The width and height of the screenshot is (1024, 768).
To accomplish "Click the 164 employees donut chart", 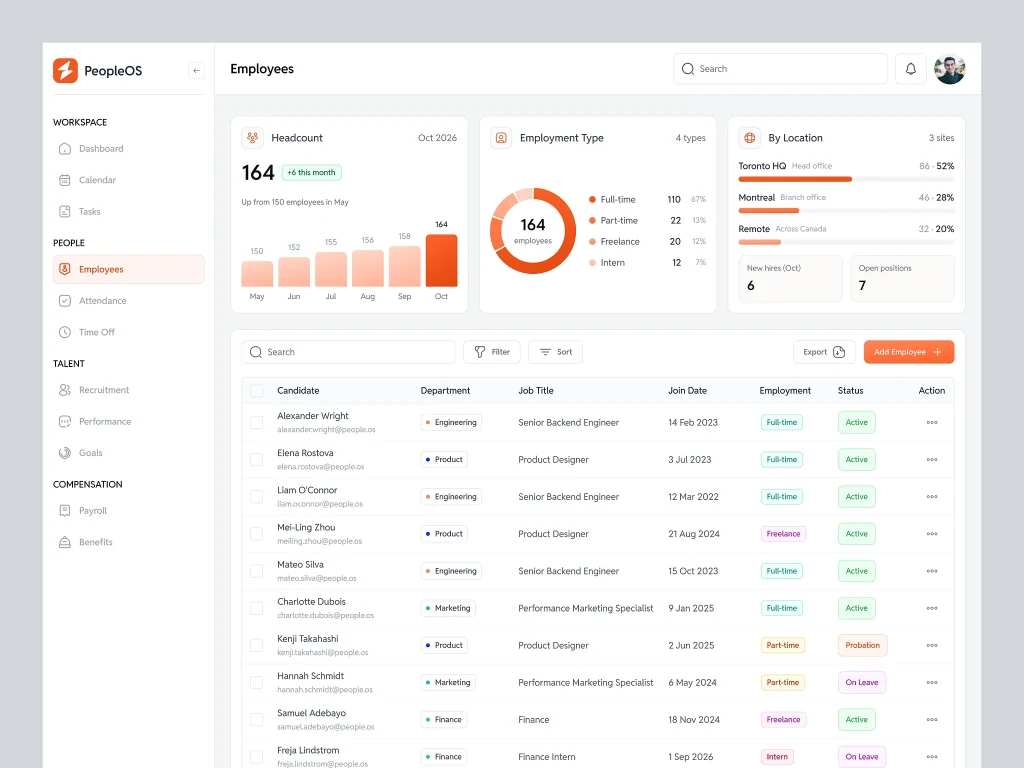I will (533, 231).
